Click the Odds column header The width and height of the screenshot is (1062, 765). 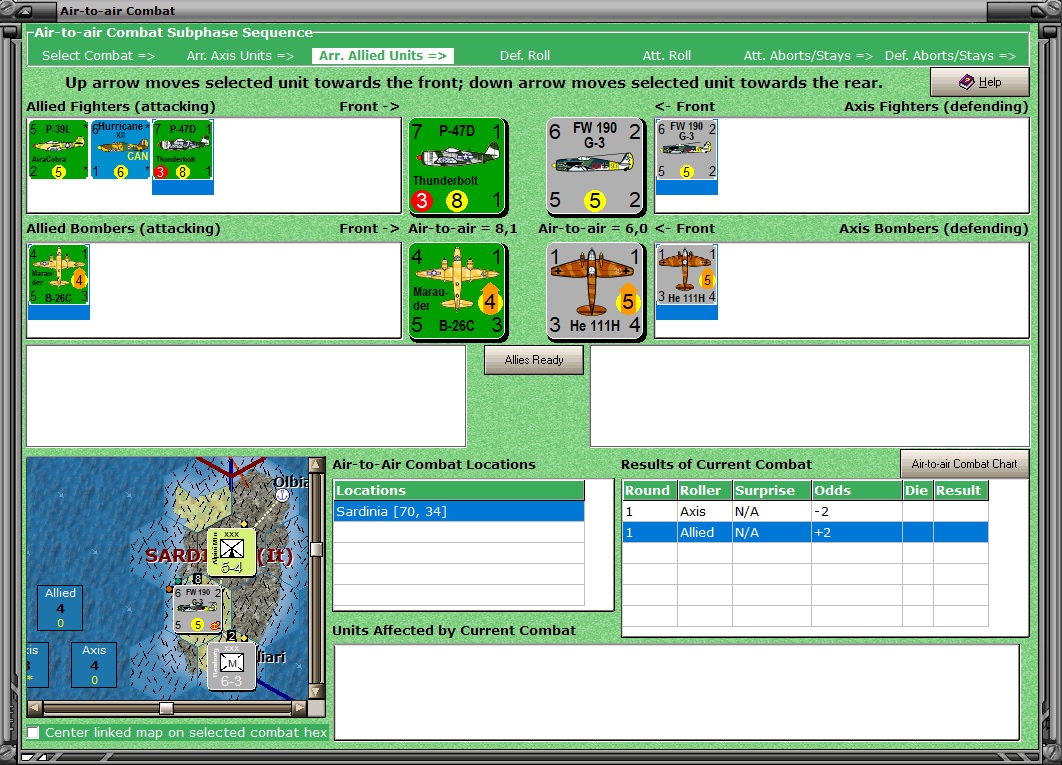pyautogui.click(x=857, y=491)
